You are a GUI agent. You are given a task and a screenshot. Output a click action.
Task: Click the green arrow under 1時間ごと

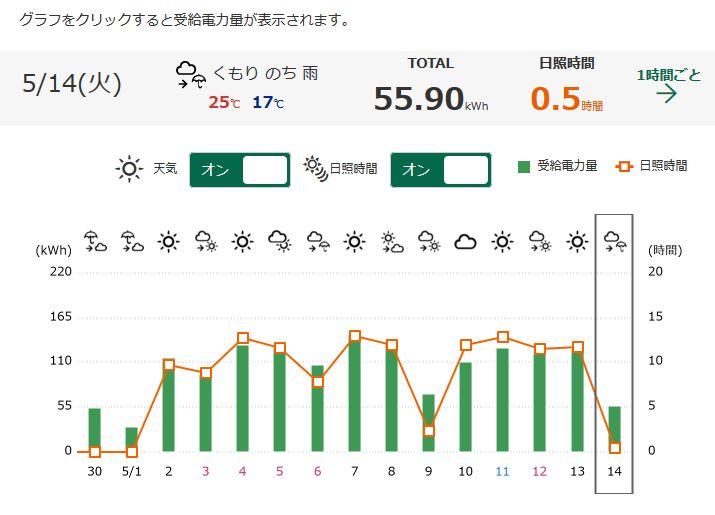pos(667,94)
